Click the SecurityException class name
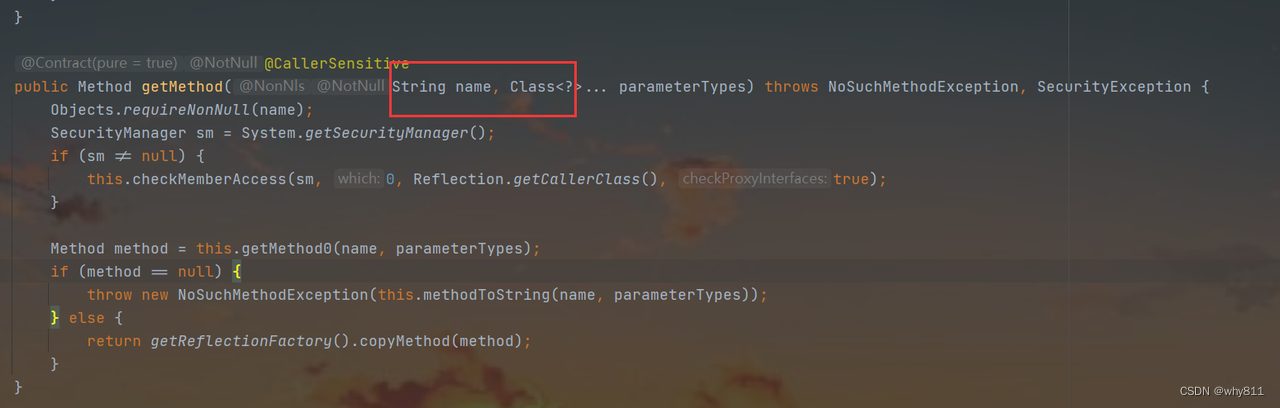This screenshot has height=408, width=1280. click(x=1114, y=87)
